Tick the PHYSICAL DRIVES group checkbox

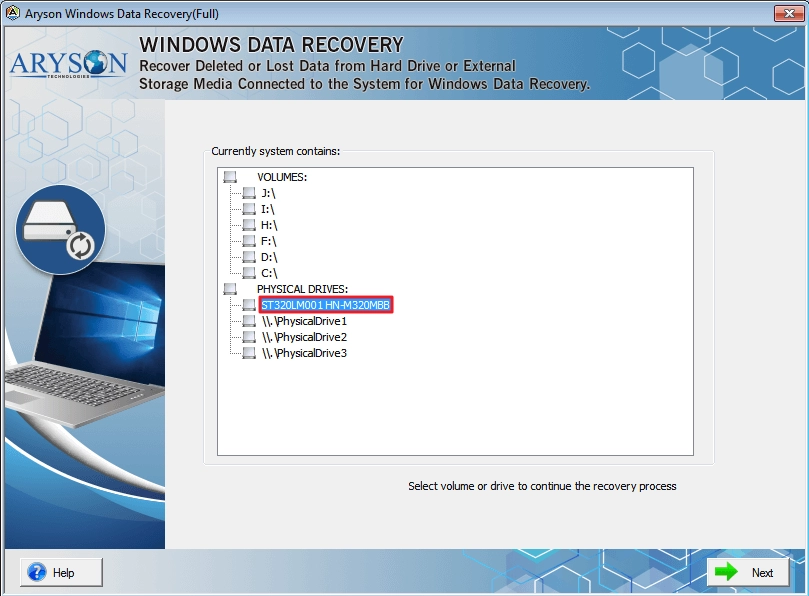230,289
